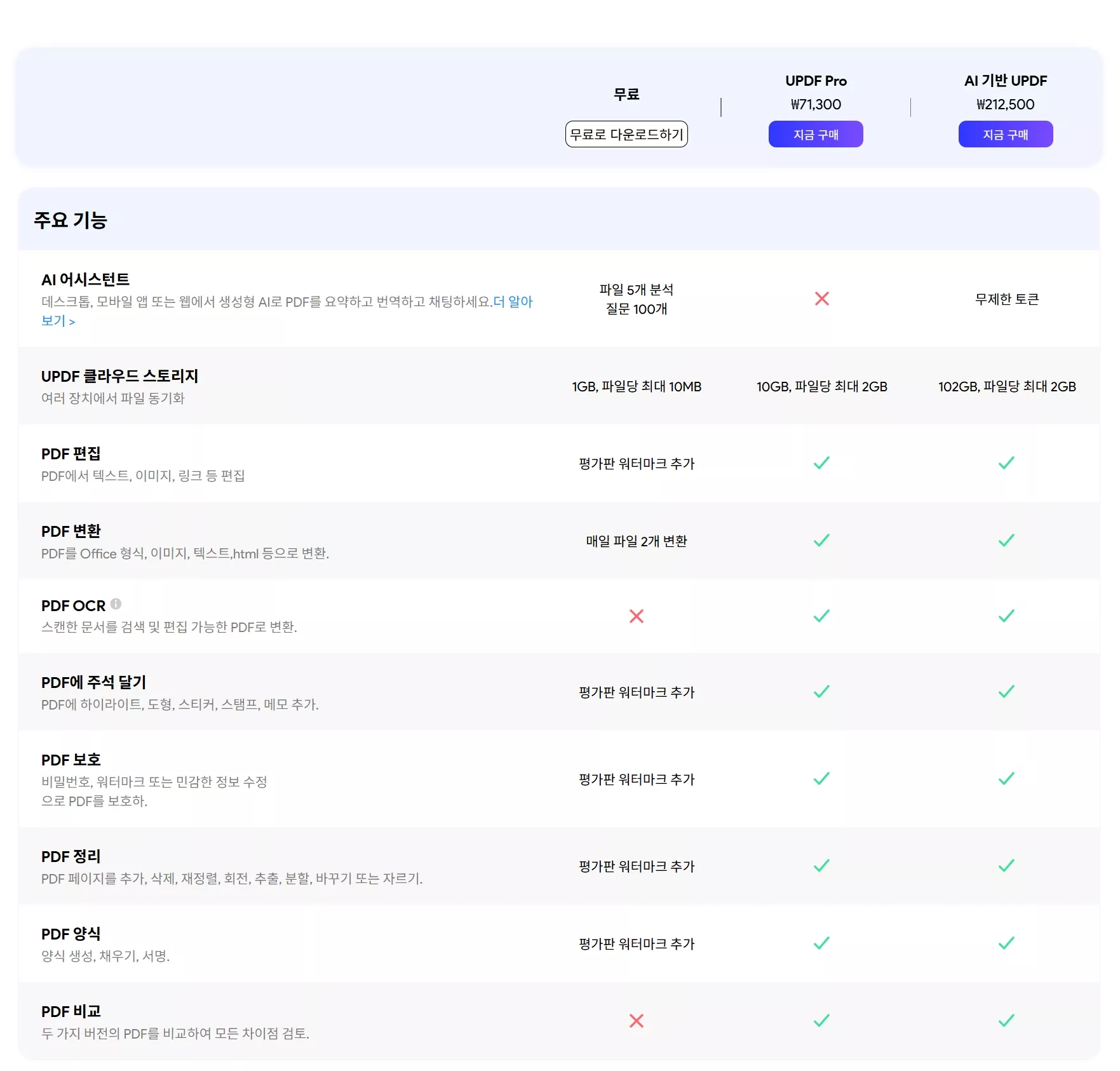Click the 비밀번호, 워터마크 또는 민감한 정보 description
Viewport: 1120px width, 1071px height.
click(154, 791)
